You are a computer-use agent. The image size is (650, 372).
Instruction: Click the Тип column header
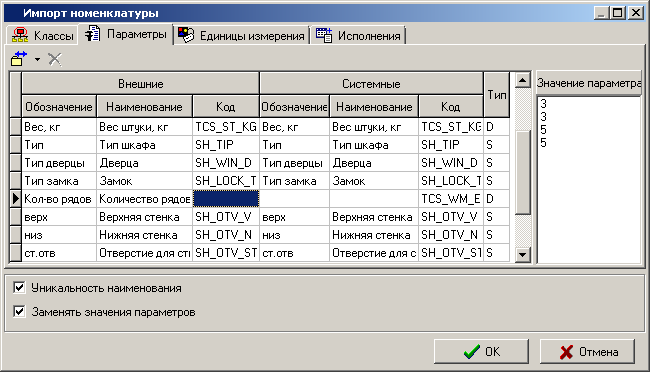coord(497,95)
